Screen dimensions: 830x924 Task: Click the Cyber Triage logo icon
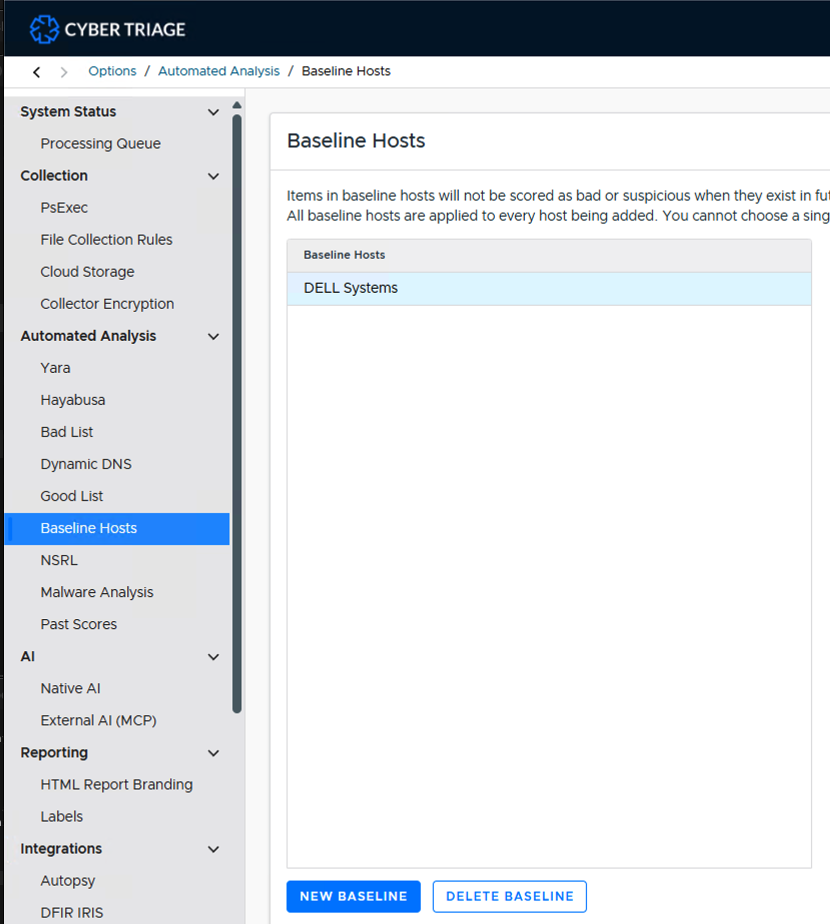pos(44,29)
